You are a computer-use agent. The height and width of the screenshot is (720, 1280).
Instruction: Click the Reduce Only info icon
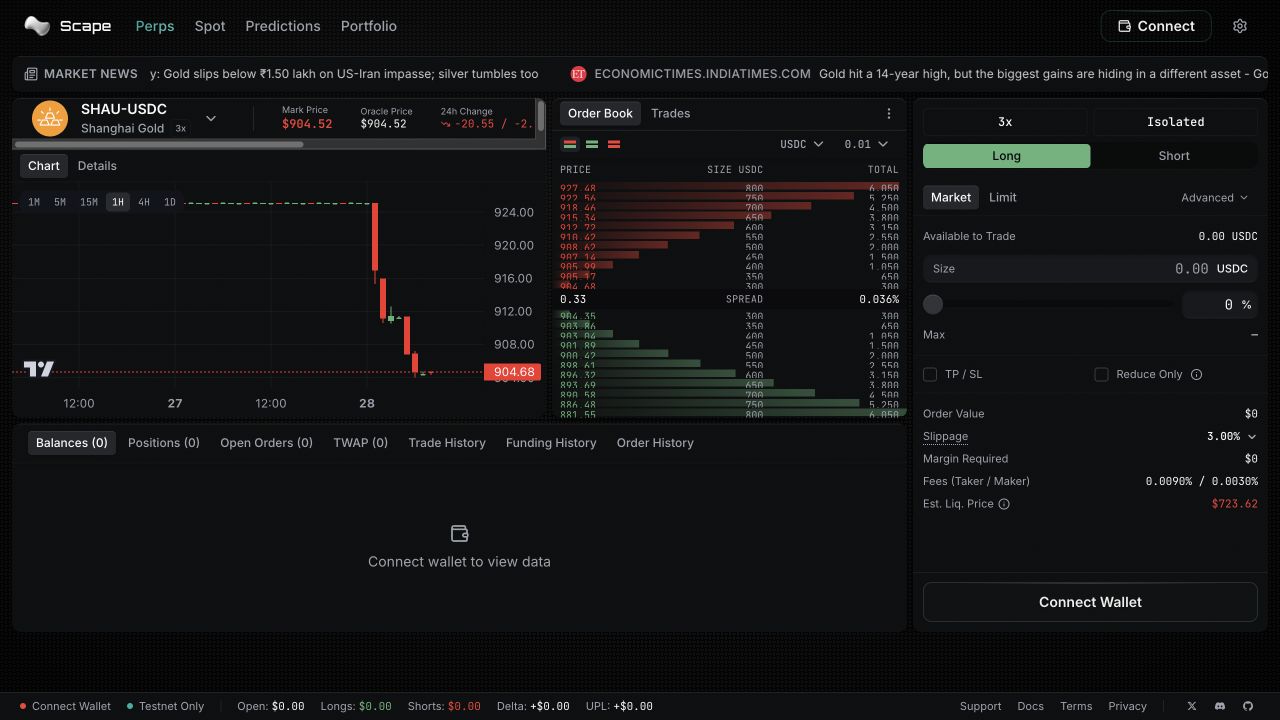tap(1197, 374)
